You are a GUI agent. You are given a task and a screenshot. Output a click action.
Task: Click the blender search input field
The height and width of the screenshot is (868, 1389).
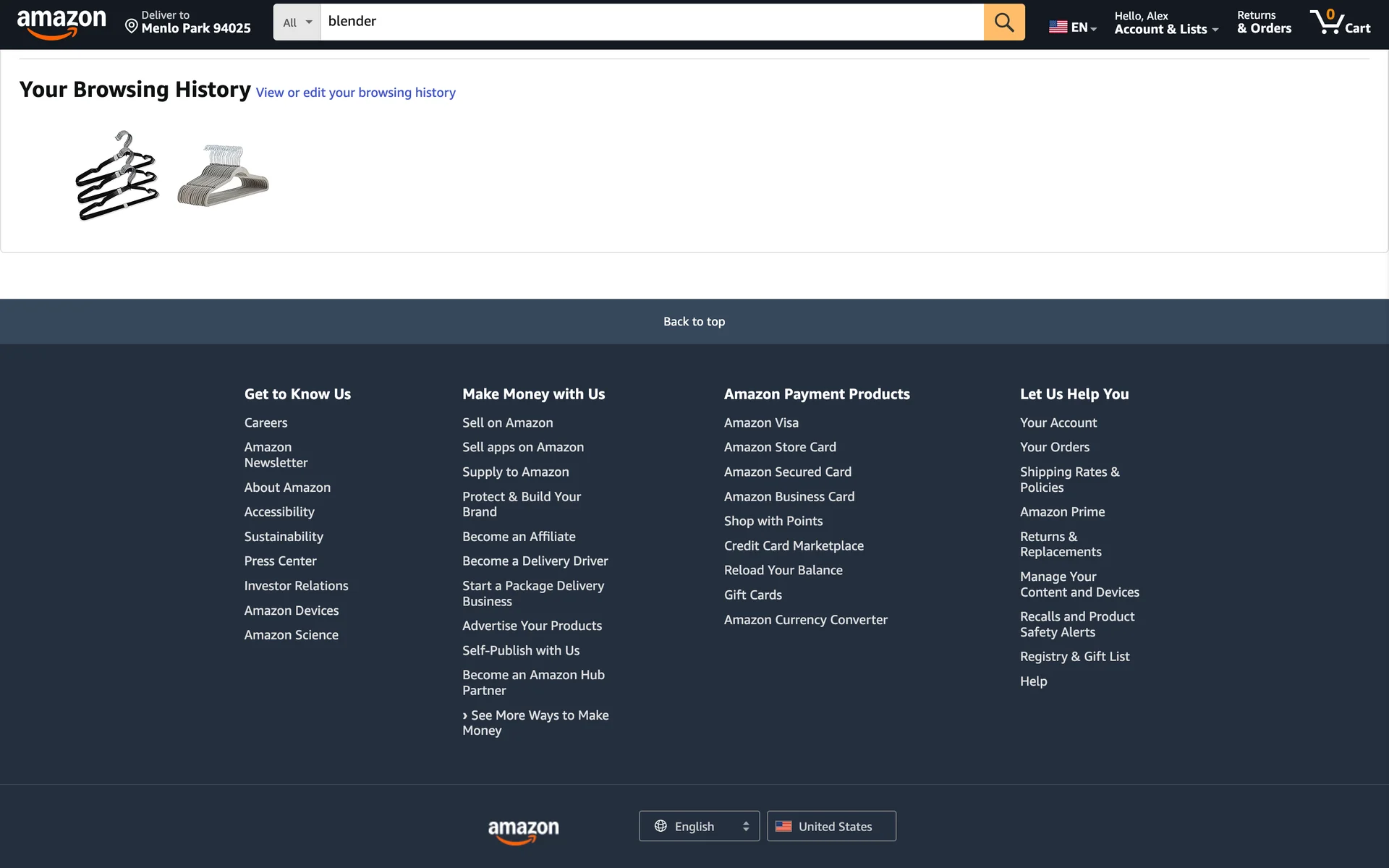(651, 22)
